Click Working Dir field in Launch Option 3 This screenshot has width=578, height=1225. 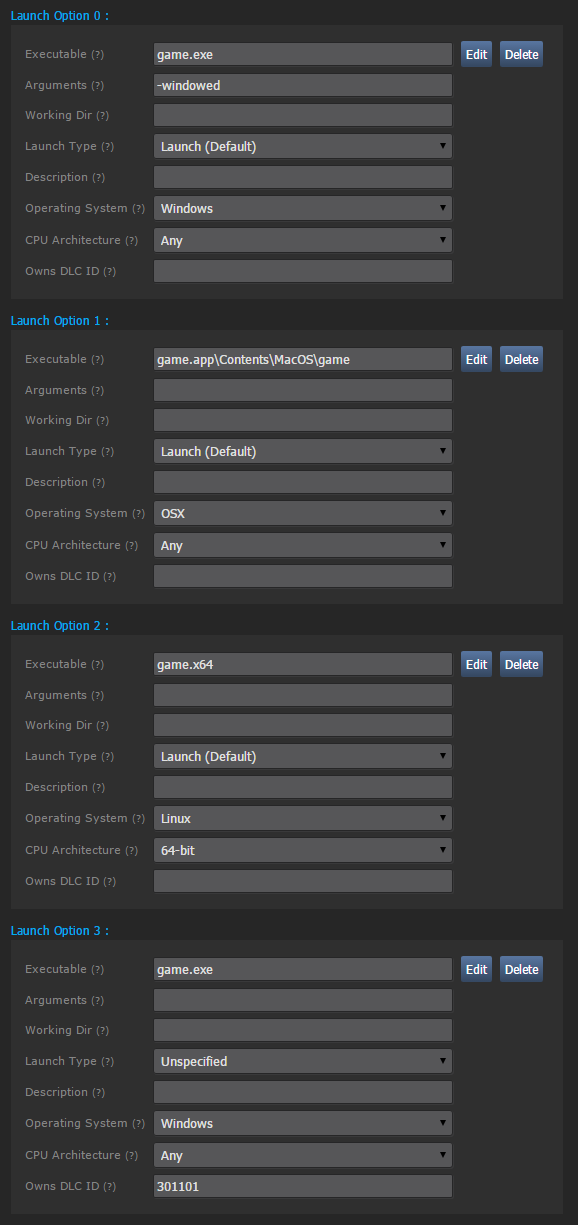(x=303, y=1030)
